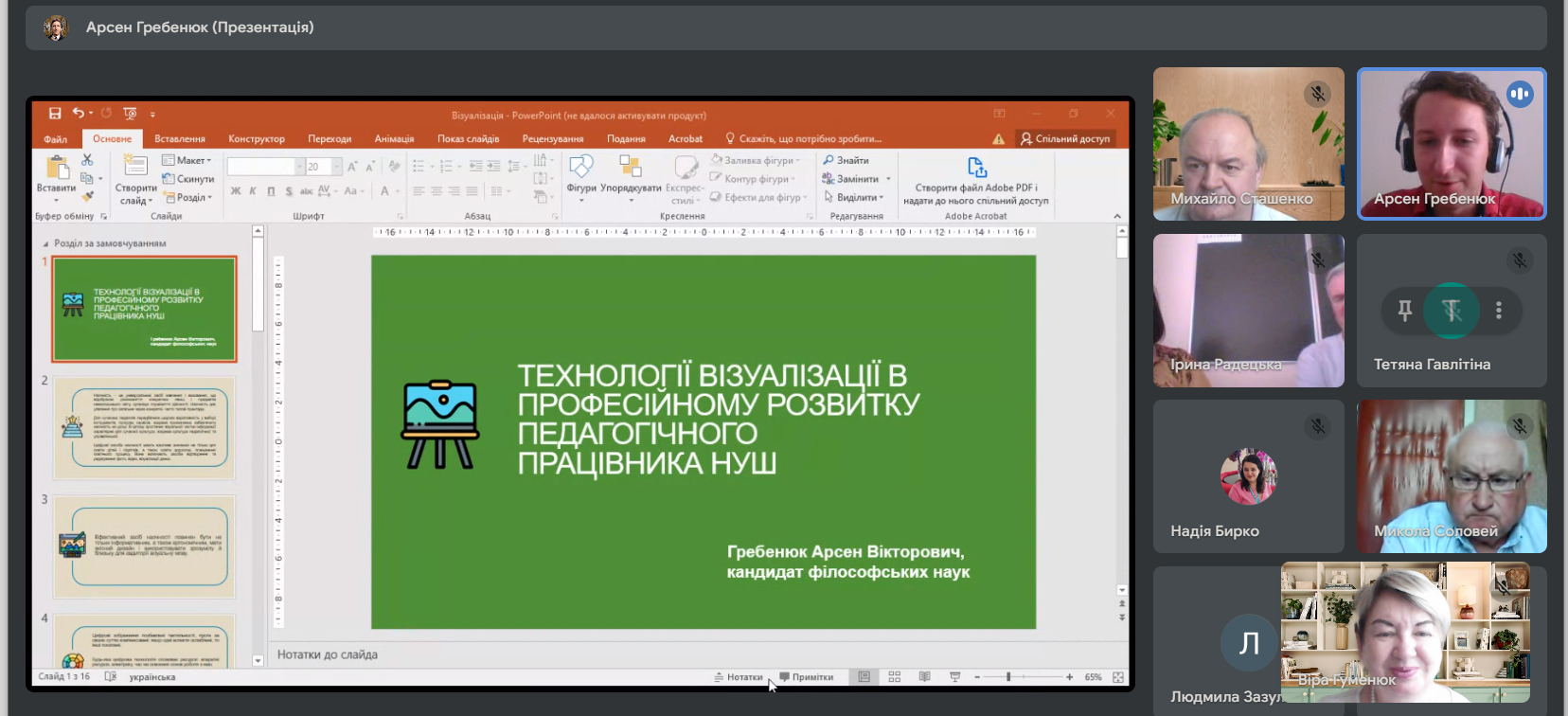Toggle Нотатки notes pane in status bar
1568x716 pixels.
(739, 677)
